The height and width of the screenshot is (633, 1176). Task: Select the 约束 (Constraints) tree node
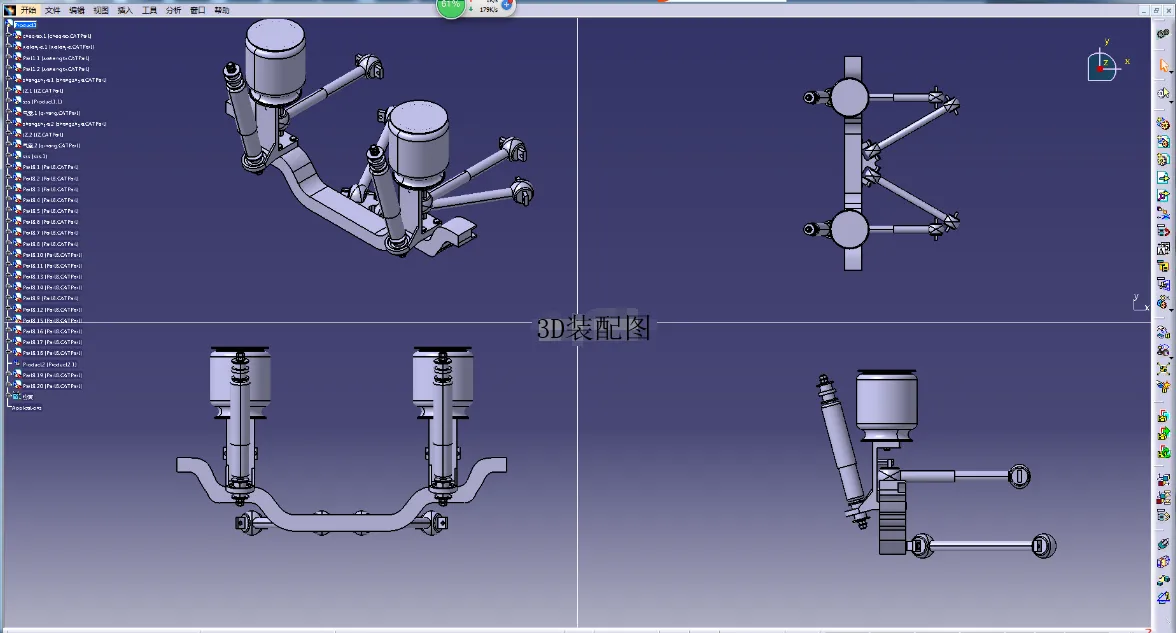(x=27, y=397)
